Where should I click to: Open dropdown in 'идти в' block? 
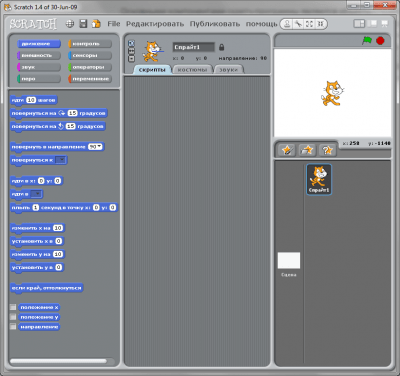tap(36, 194)
